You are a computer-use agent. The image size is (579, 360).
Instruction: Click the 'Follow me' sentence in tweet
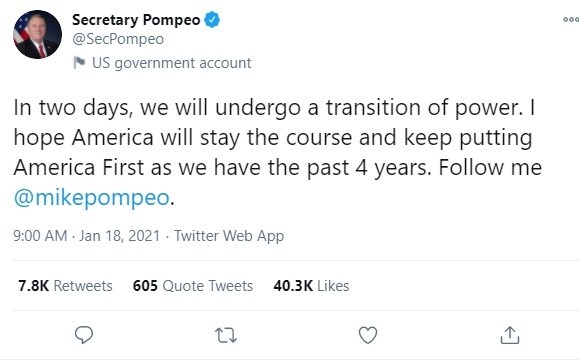490,167
